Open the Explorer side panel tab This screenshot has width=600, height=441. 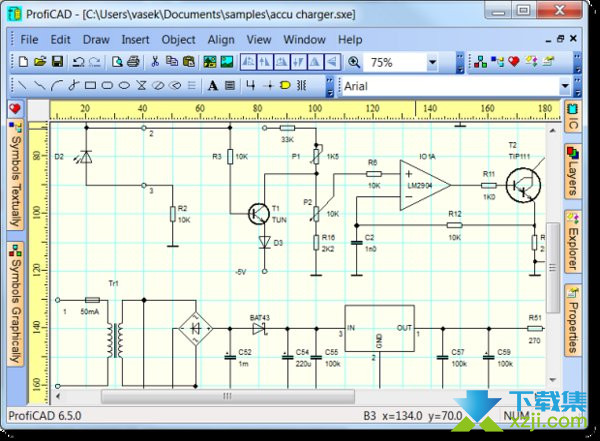coord(573,242)
